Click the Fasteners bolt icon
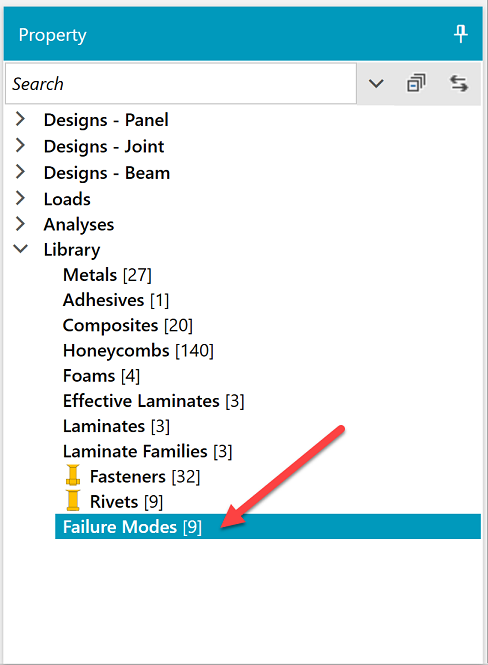Screen dimensions: 488x665 point(73,475)
